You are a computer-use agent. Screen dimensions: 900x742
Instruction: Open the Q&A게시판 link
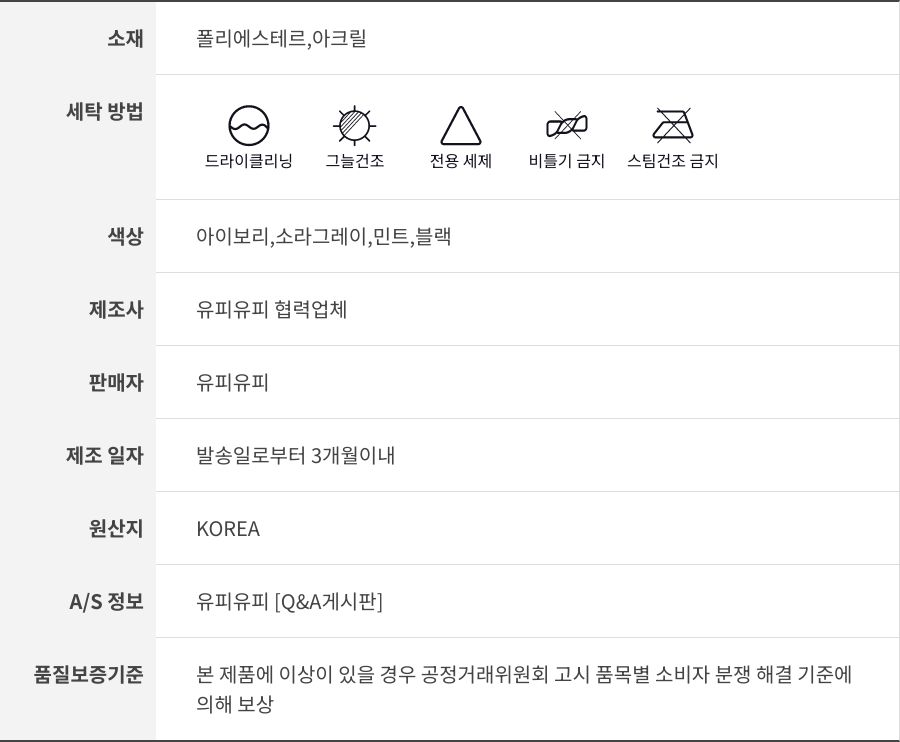coord(328,602)
